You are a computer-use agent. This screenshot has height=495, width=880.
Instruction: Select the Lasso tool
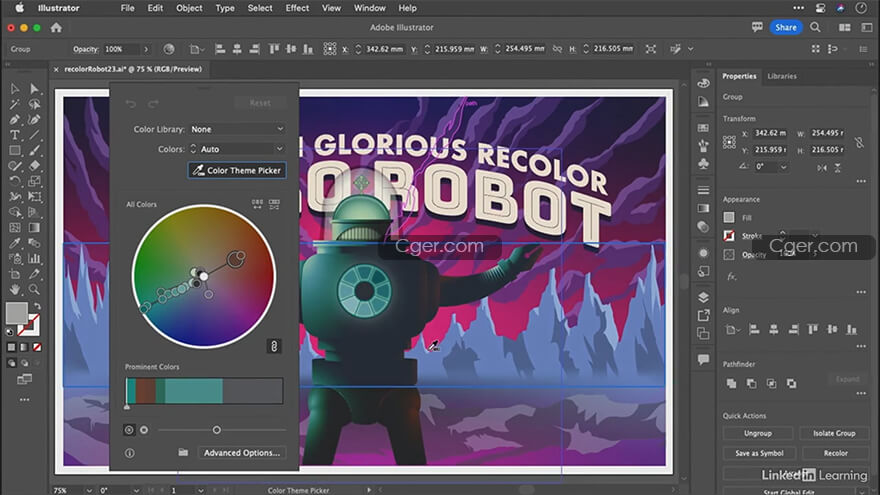[34, 104]
